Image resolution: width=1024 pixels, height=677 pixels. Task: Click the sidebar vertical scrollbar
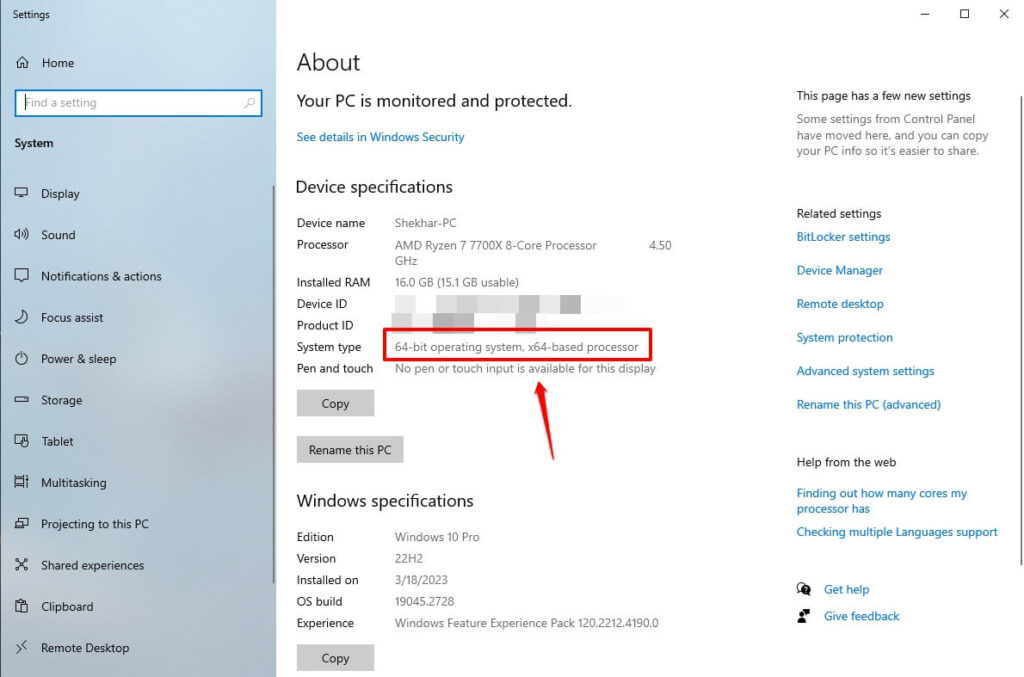tap(273, 380)
